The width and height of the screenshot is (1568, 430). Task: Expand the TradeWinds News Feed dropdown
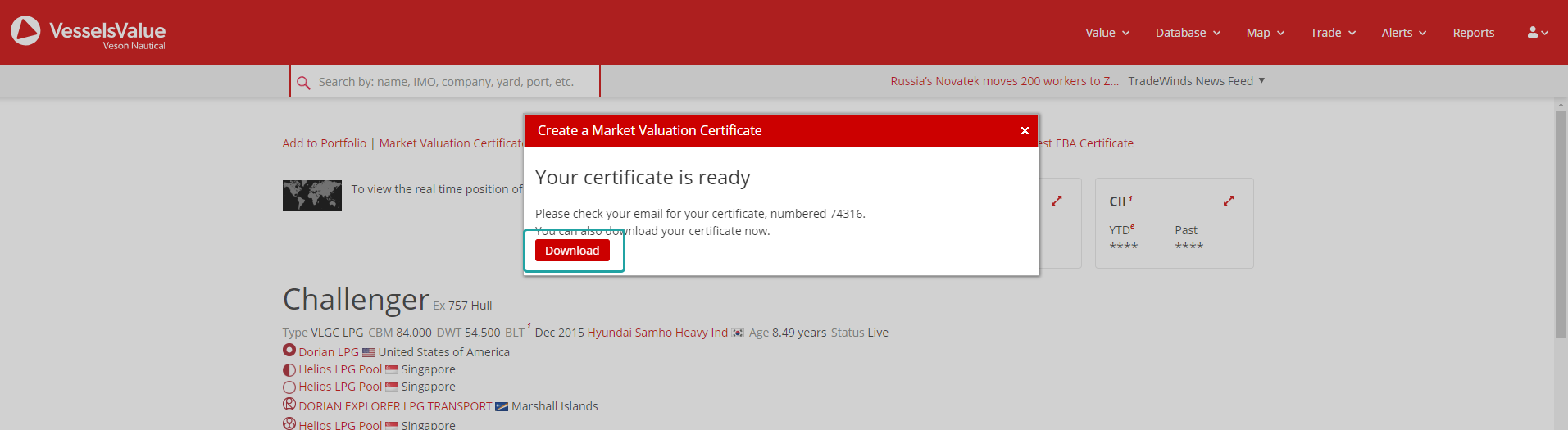1197,81
